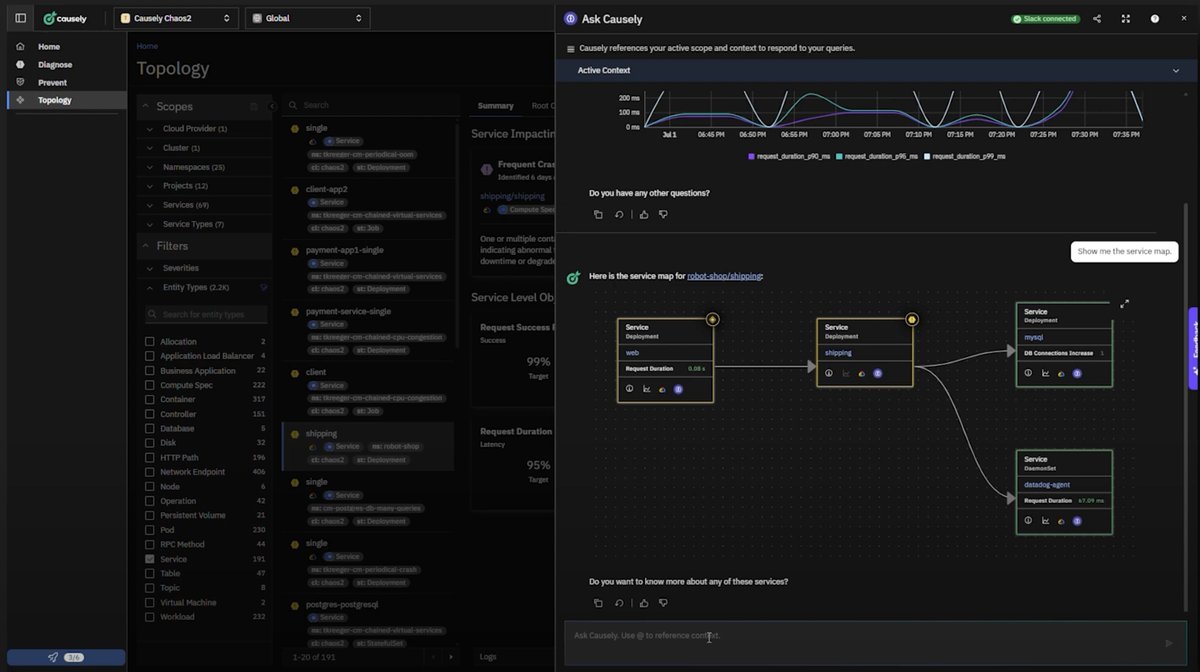Click Ask Causely icon on web node
1200x672 pixels.
678,388
